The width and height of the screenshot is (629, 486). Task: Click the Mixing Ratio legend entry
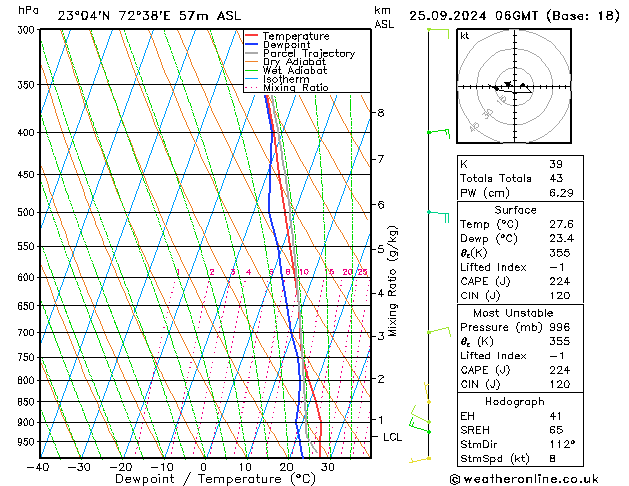[287, 88]
